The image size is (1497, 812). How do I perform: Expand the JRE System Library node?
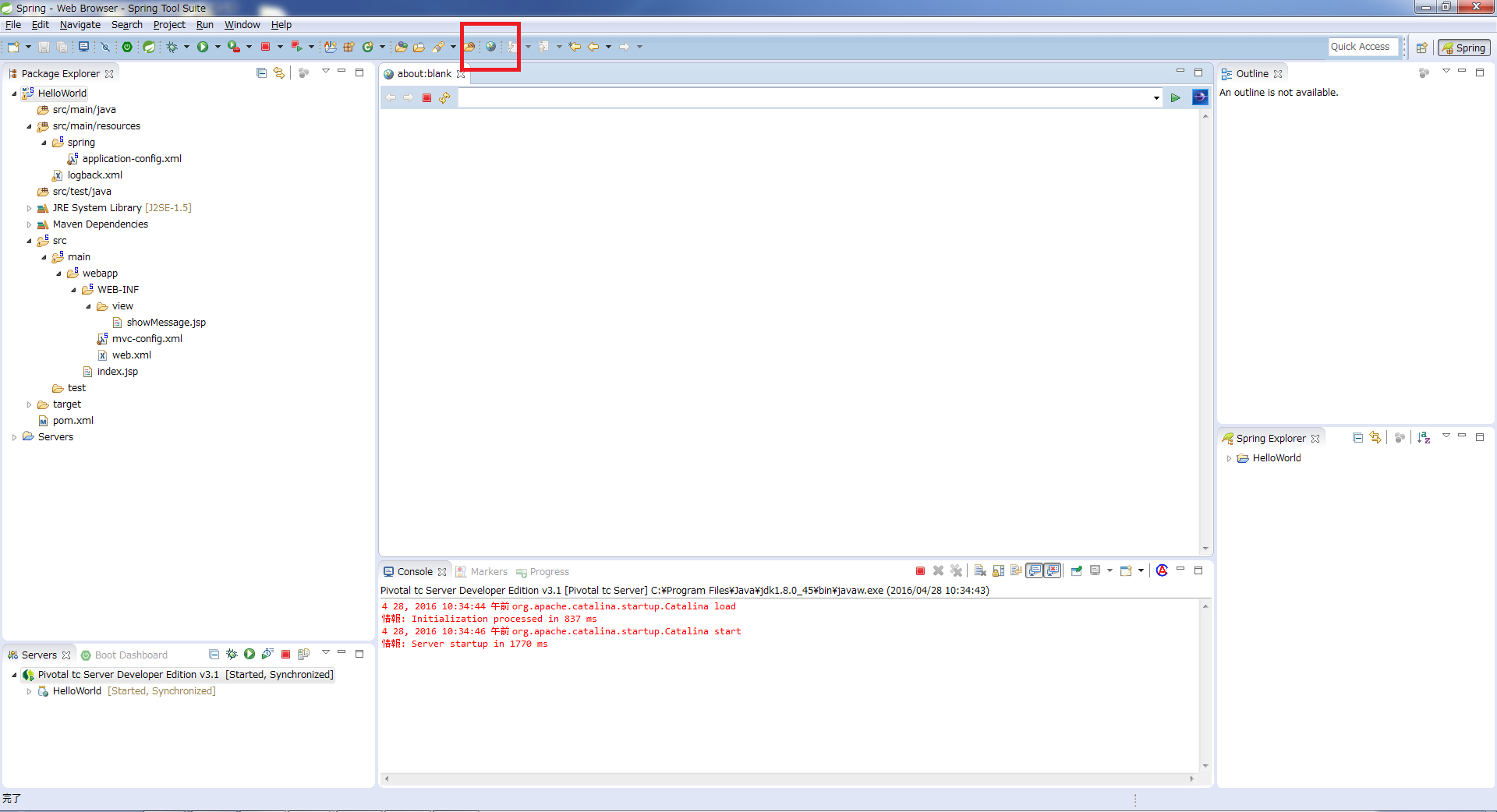click(29, 208)
